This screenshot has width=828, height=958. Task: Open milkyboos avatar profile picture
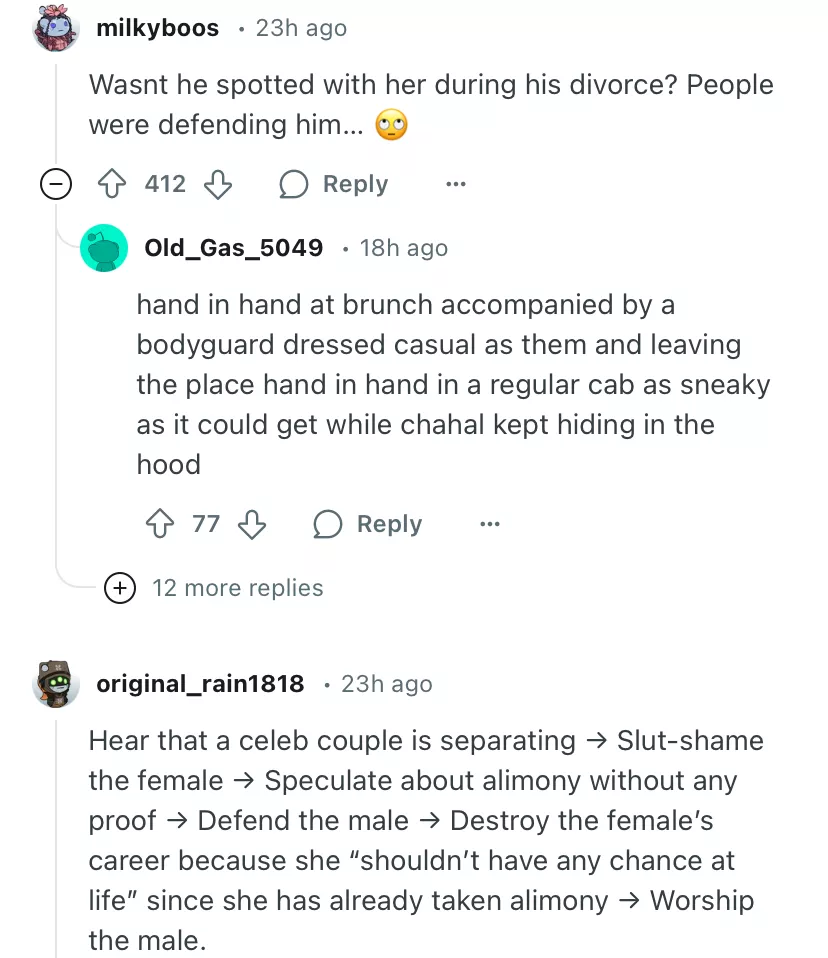point(56,29)
